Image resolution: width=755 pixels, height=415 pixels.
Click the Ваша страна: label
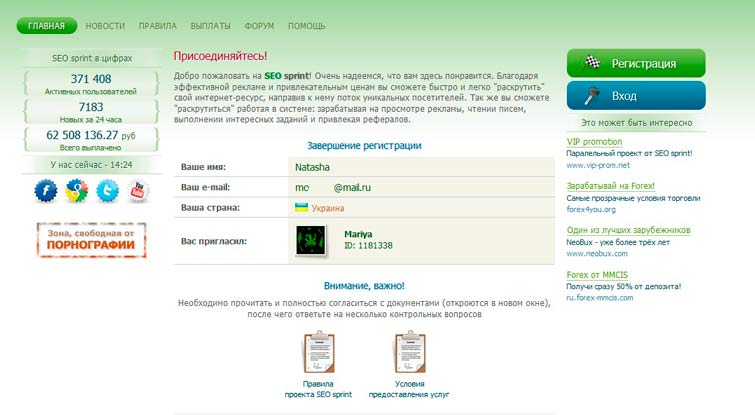coord(210,208)
